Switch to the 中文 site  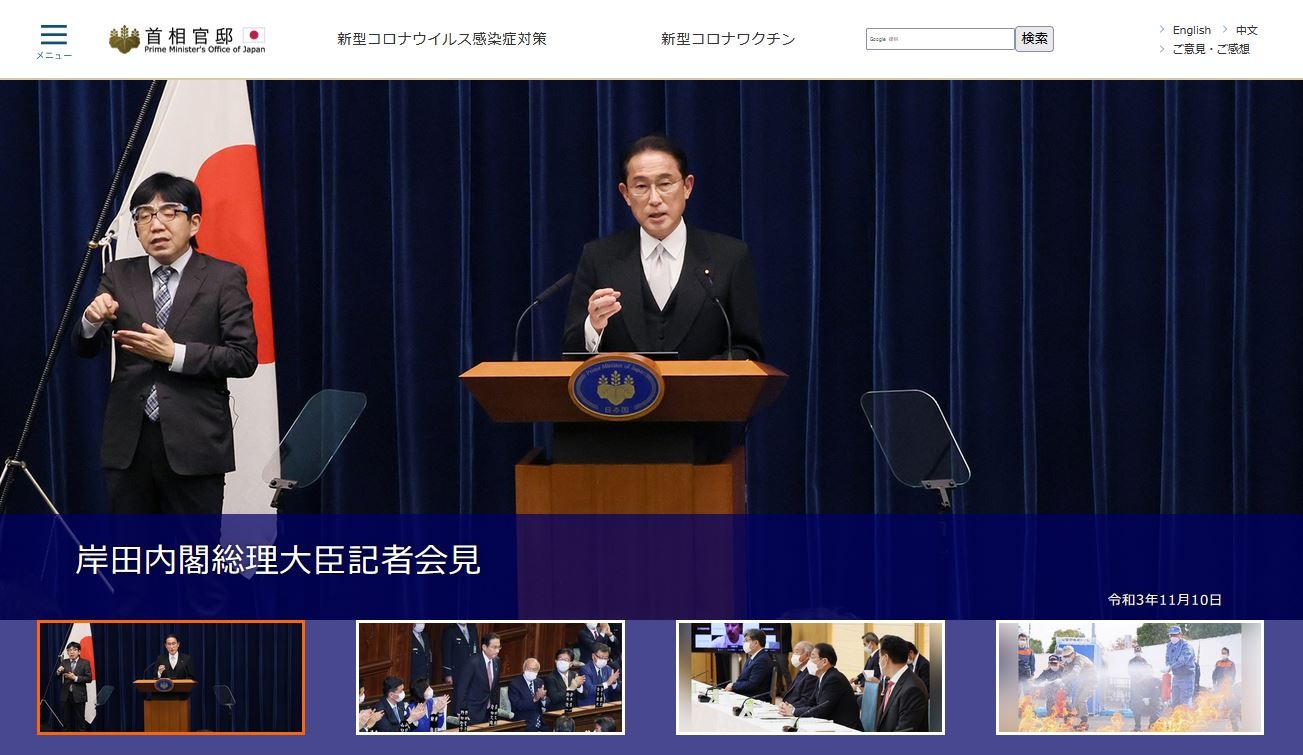pyautogui.click(x=1247, y=30)
